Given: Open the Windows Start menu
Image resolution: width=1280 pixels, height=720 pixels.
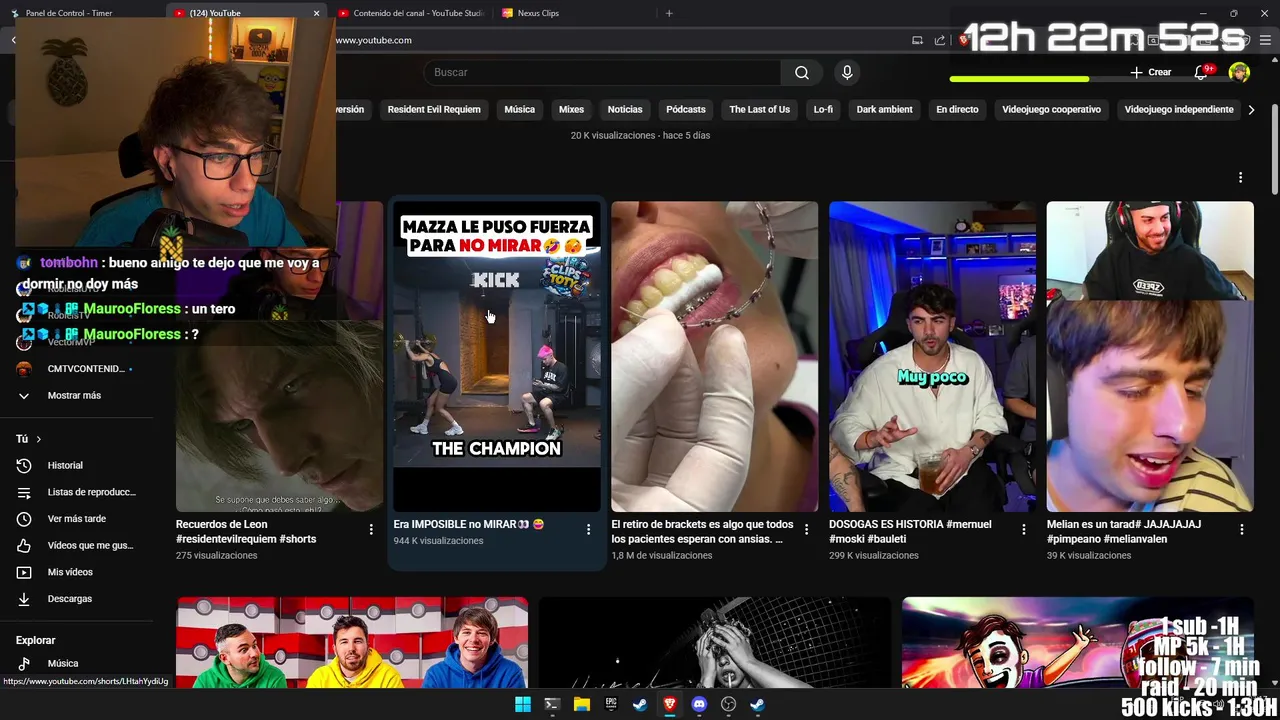Looking at the screenshot, I should 522,704.
